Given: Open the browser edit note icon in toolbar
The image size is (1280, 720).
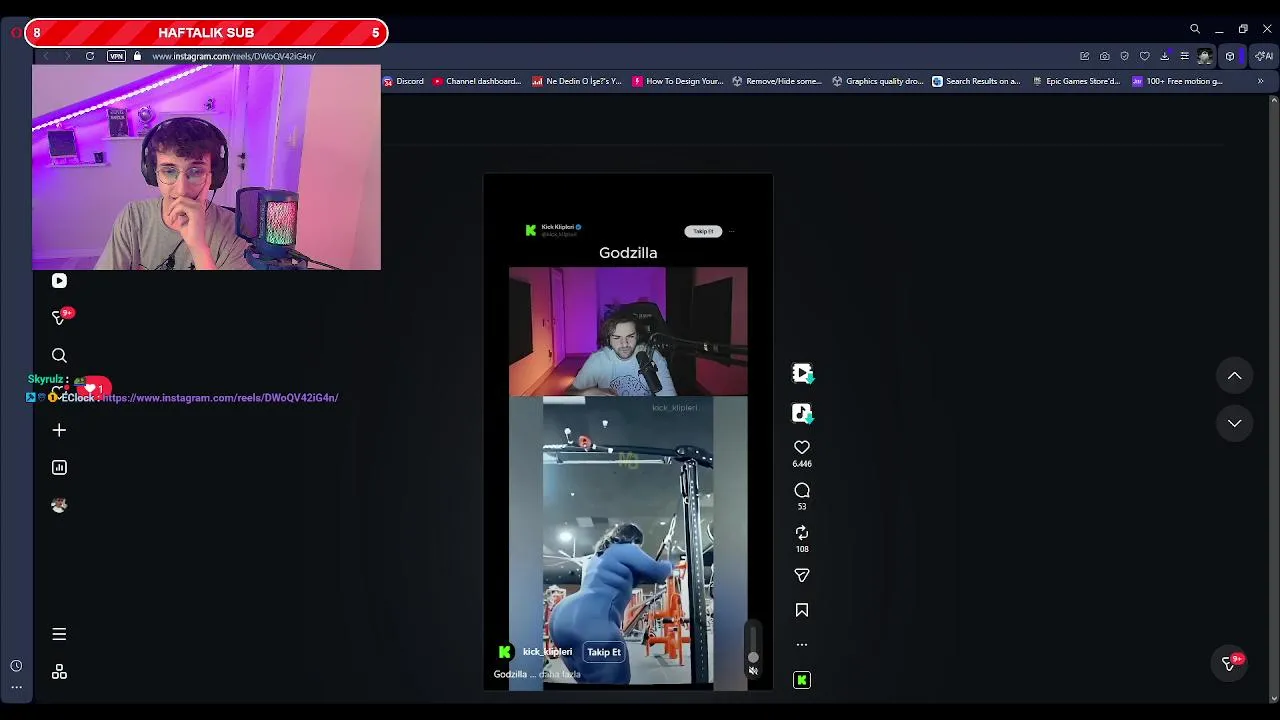Looking at the screenshot, I should click(x=1084, y=56).
